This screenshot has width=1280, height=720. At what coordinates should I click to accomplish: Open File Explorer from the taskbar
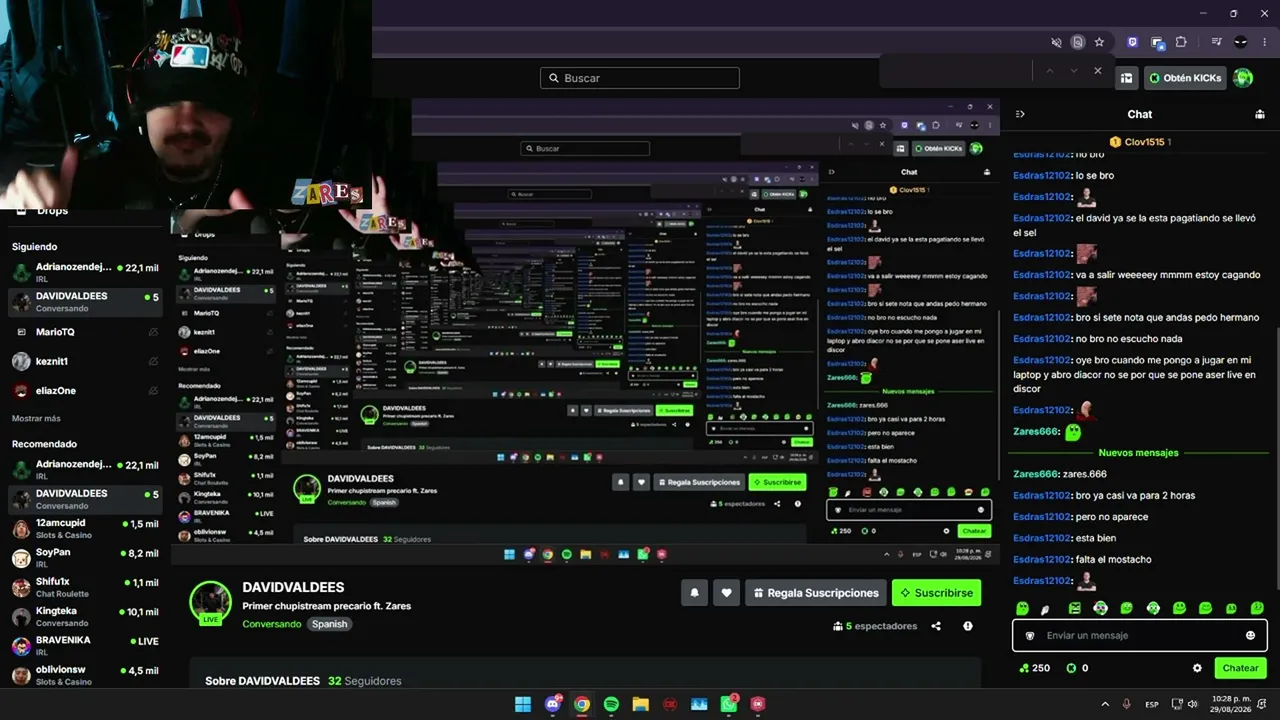641,704
